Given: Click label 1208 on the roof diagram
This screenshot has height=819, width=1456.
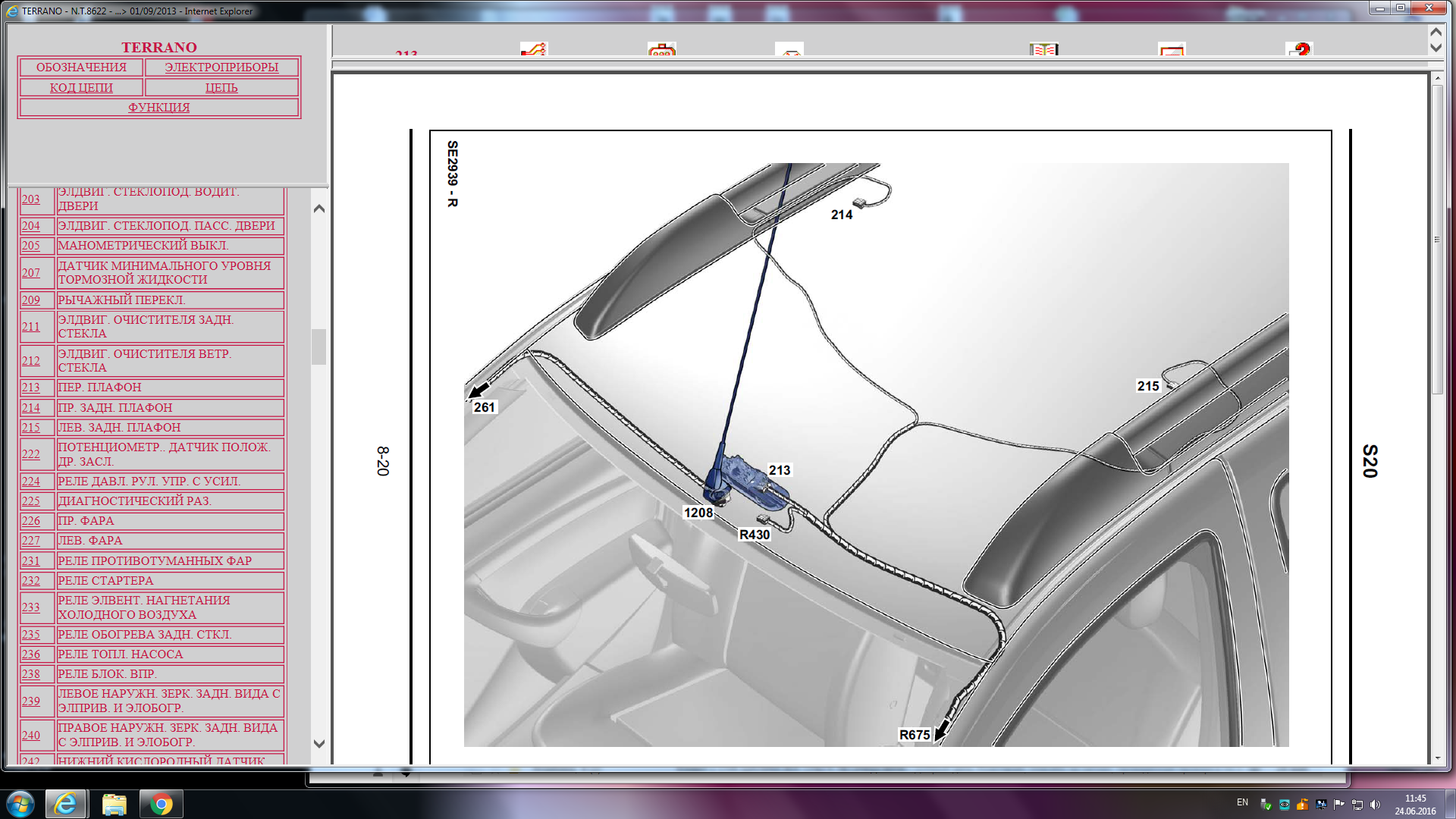Looking at the screenshot, I should click(x=698, y=513).
